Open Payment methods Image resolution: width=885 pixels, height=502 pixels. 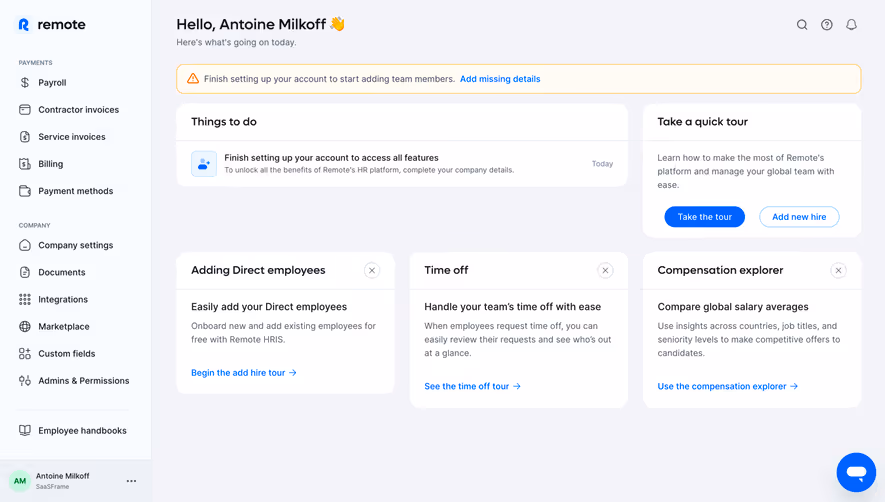76,191
